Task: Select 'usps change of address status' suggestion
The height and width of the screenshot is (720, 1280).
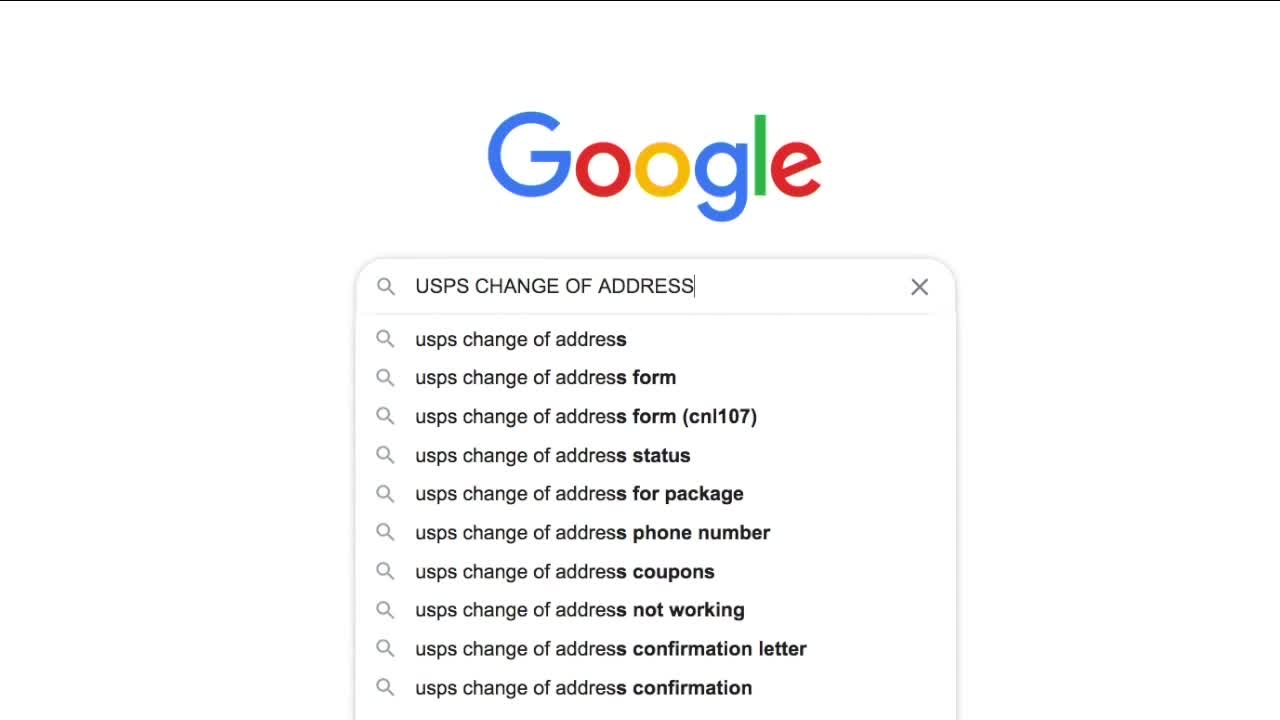Action: pos(553,456)
